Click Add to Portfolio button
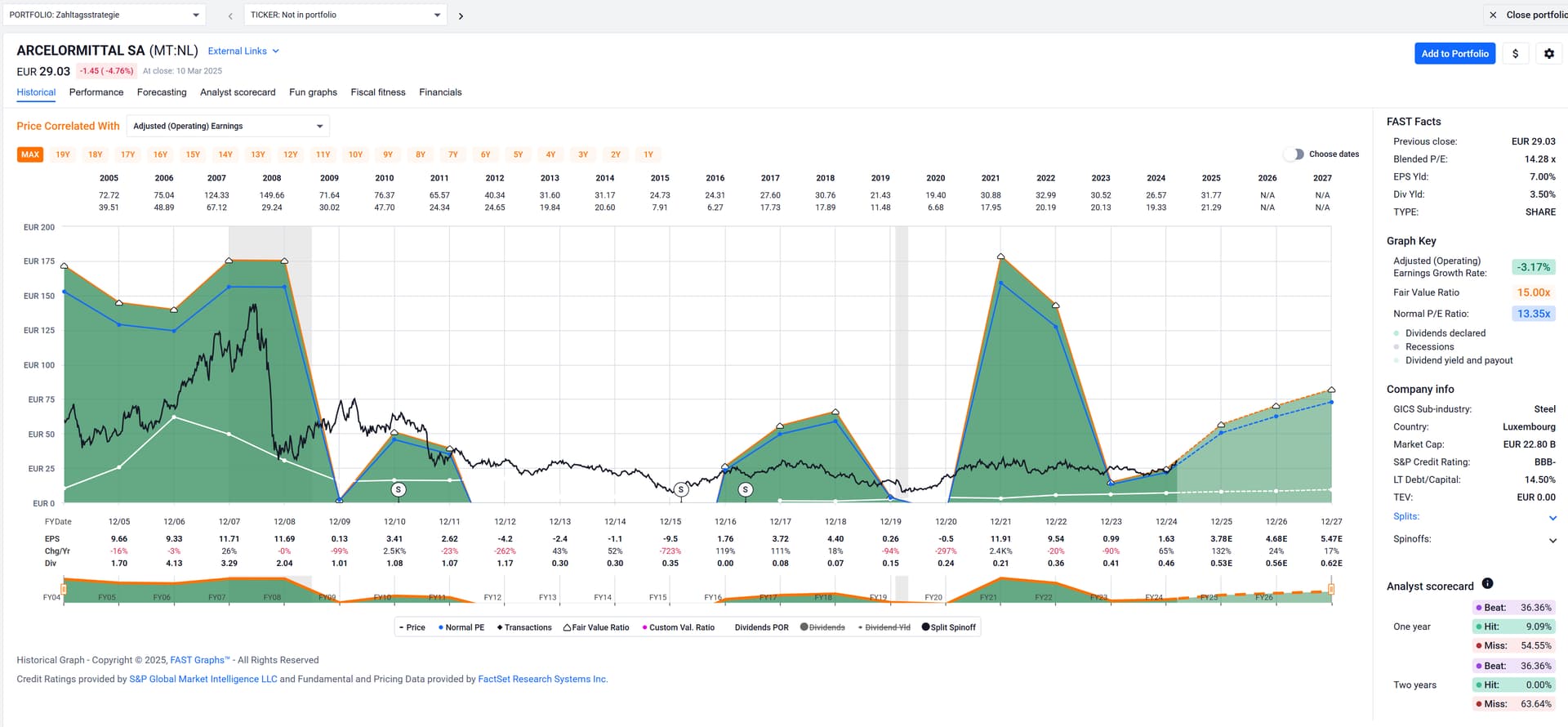The width and height of the screenshot is (1568, 727). [1454, 54]
